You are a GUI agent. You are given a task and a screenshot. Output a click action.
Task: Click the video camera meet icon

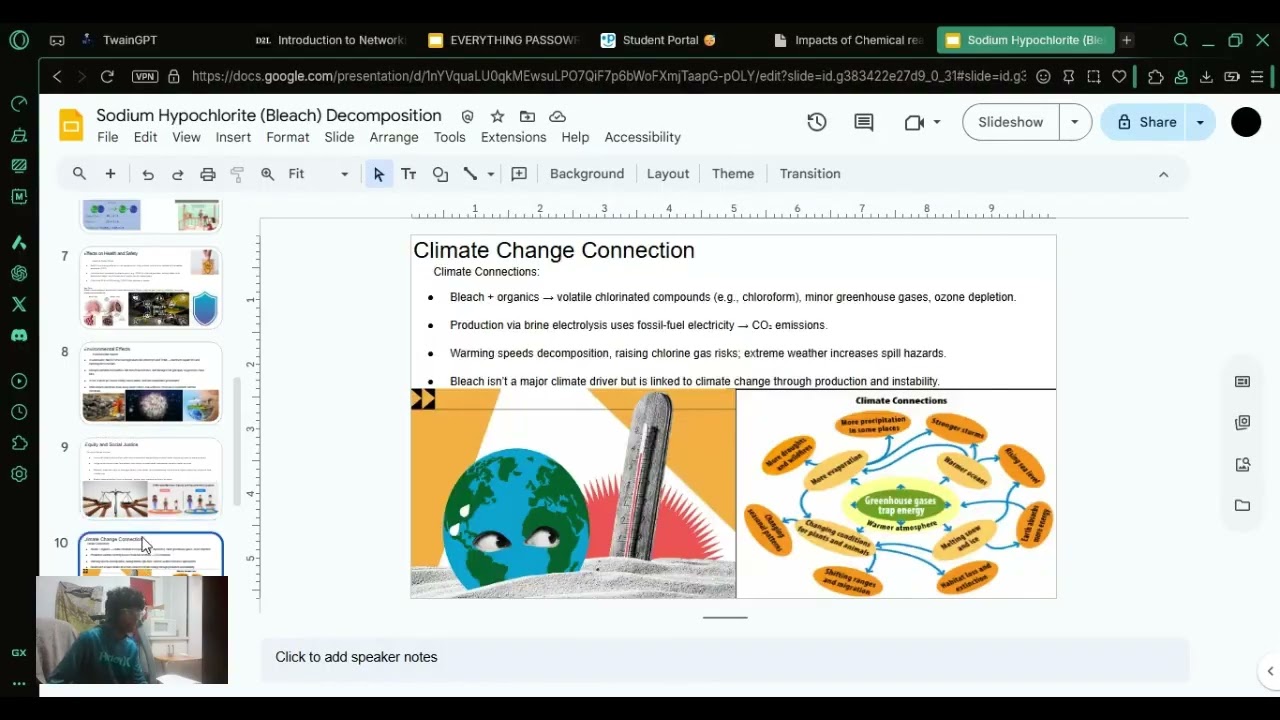click(x=913, y=122)
